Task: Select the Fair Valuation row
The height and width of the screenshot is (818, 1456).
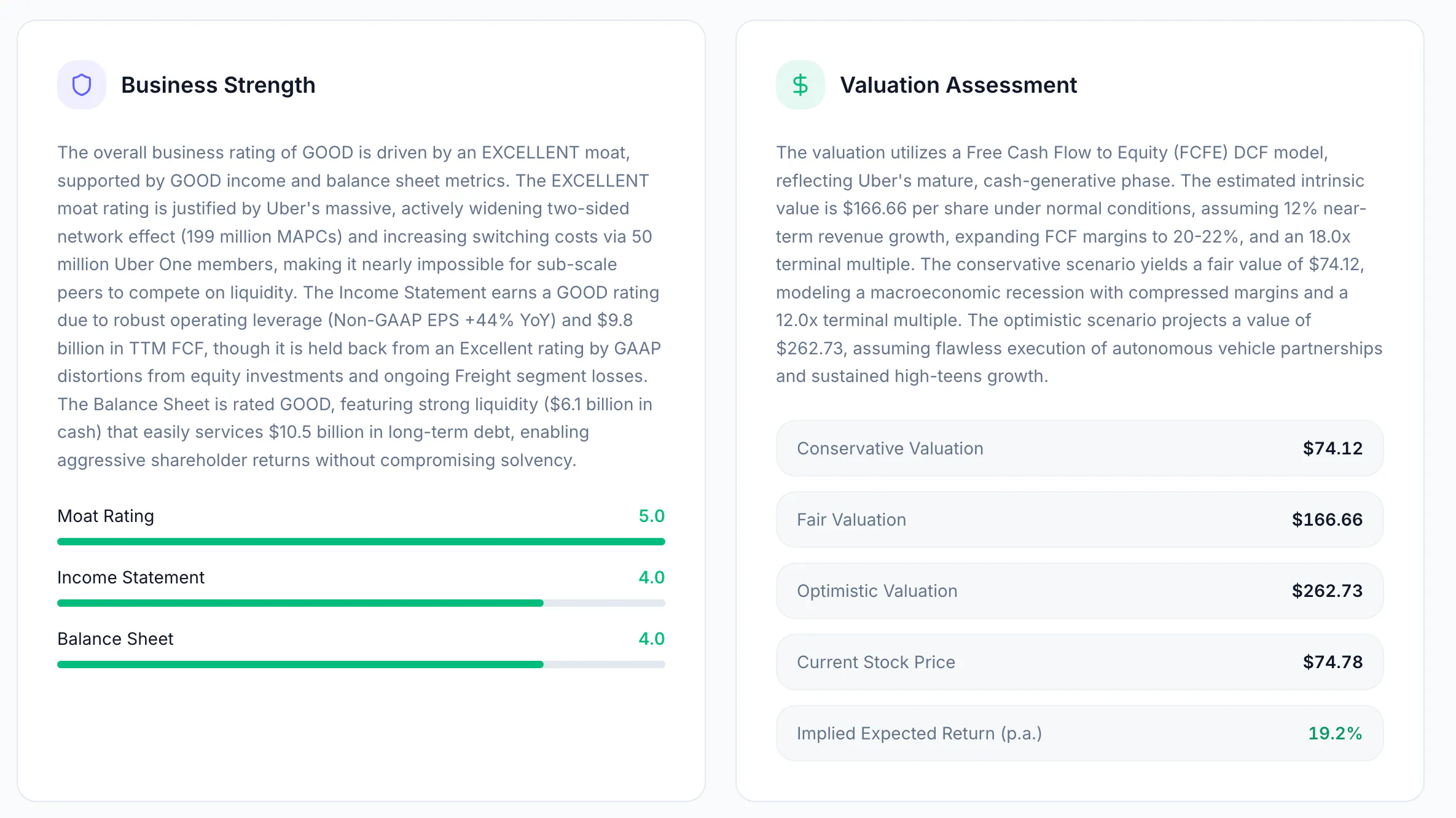Action: (1079, 520)
